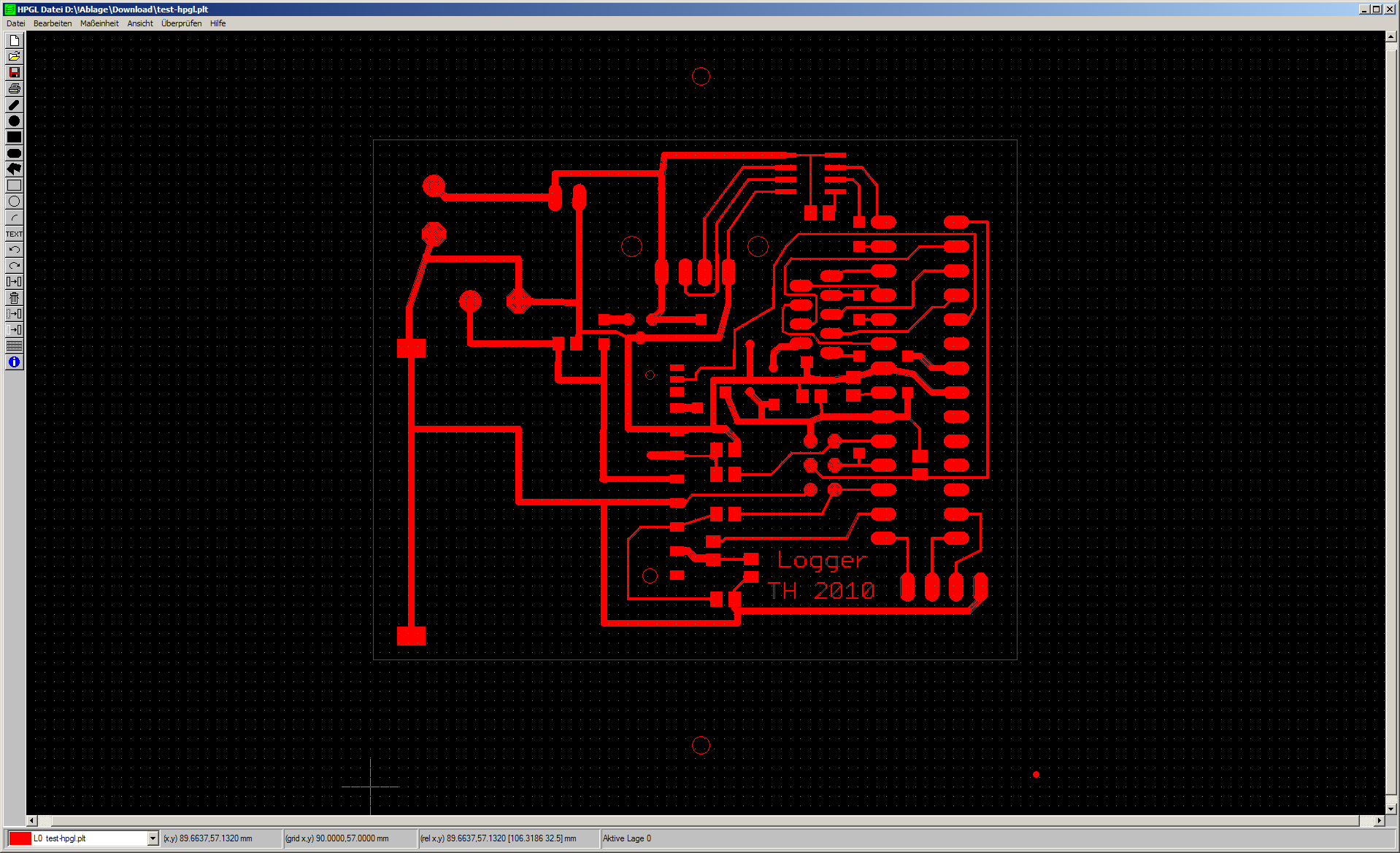Maximize the HPGL window
Viewport: 1400px width, 853px height.
tap(1376, 9)
